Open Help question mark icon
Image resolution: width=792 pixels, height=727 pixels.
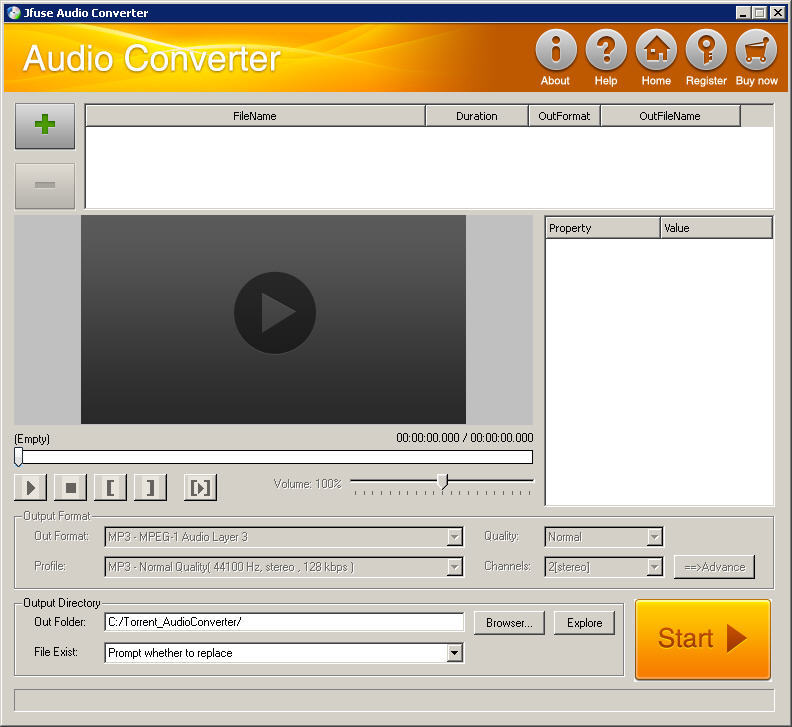pos(606,50)
